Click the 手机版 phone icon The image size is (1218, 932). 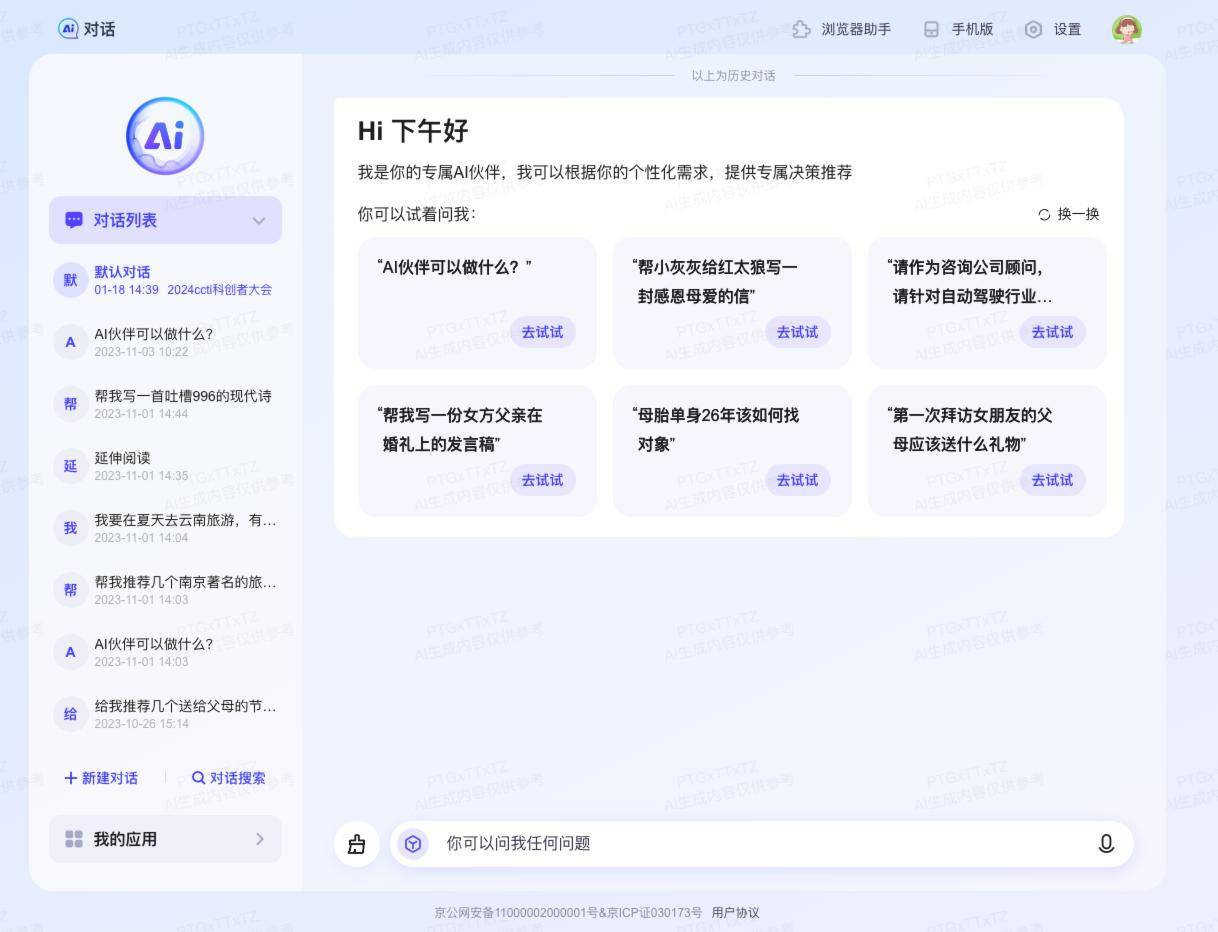pyautogui.click(x=930, y=29)
